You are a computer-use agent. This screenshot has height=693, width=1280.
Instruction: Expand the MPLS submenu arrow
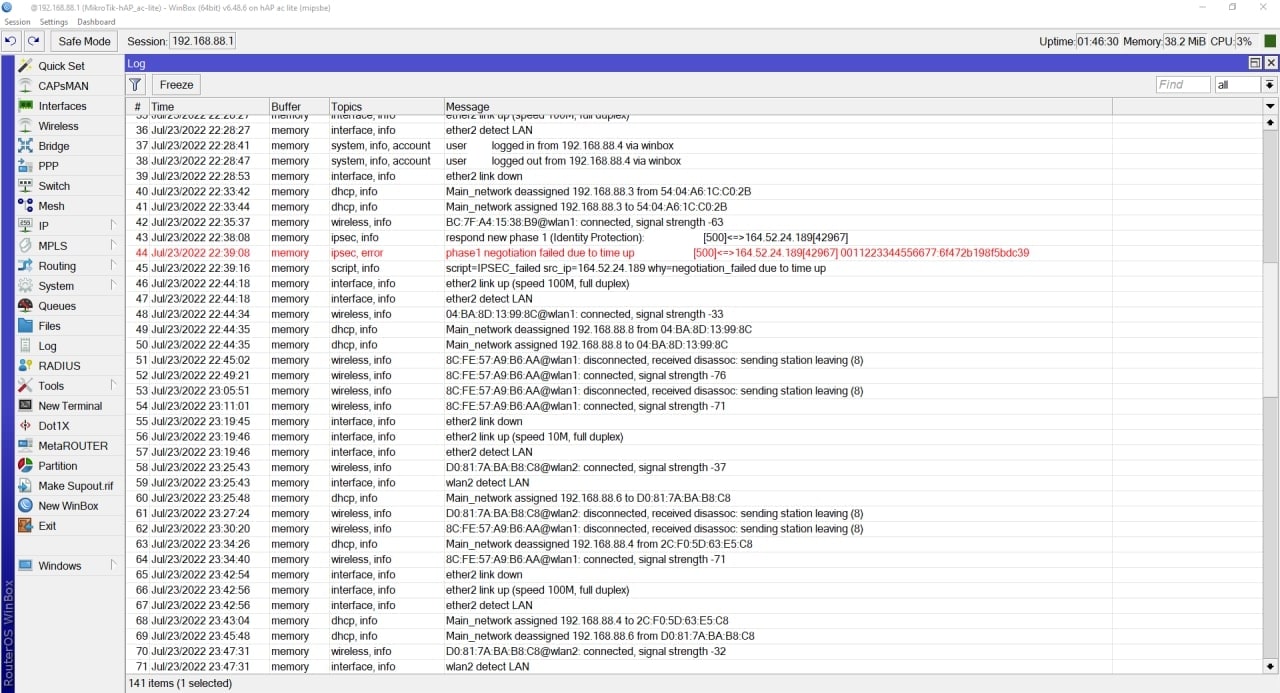113,246
